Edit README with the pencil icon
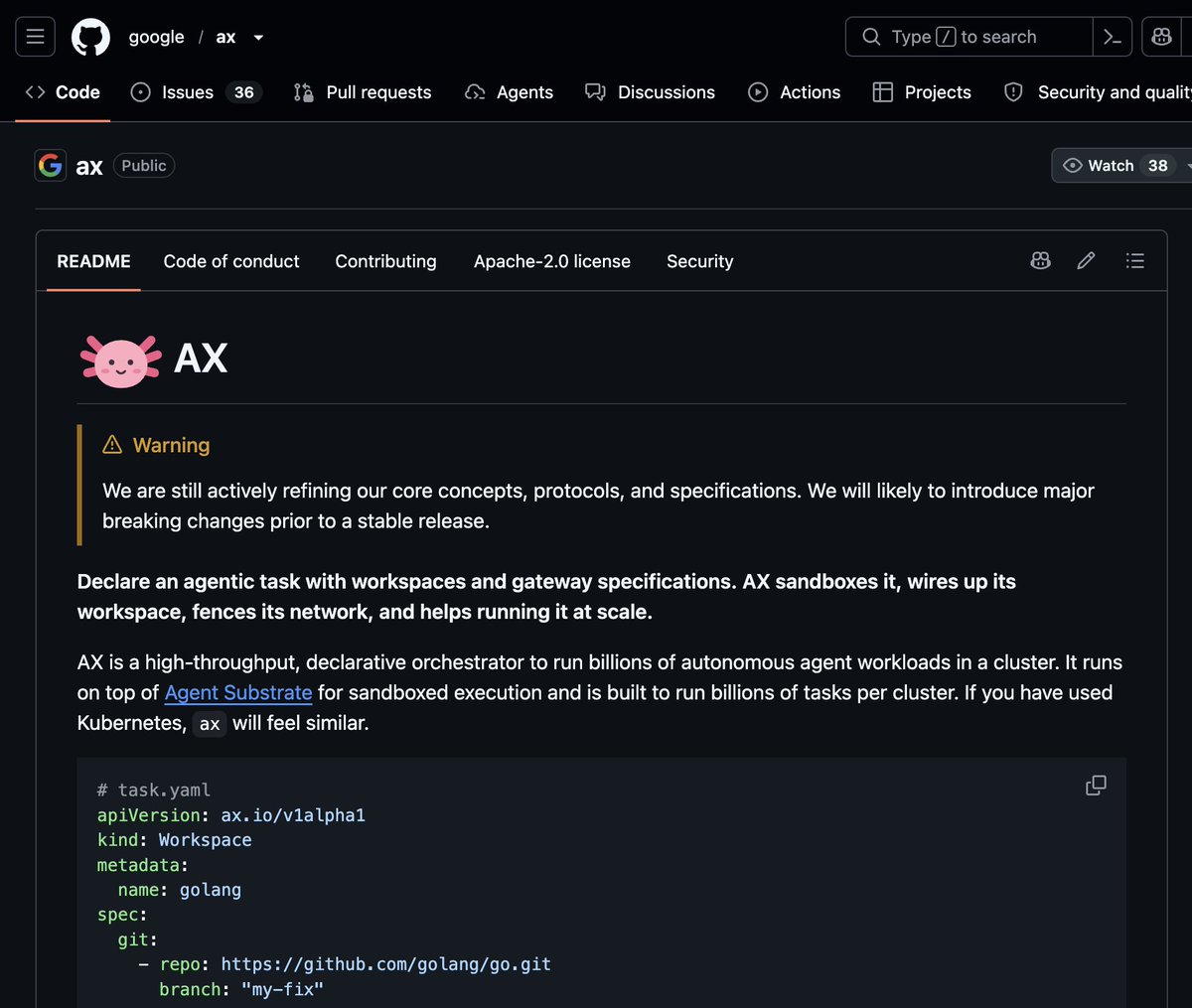The width and height of the screenshot is (1192, 1008). click(1086, 261)
